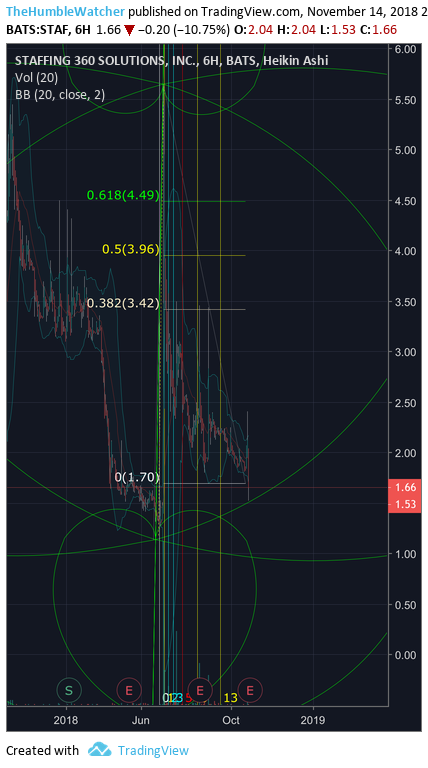Click the 'published on TradingView.com' text

[215, 12]
